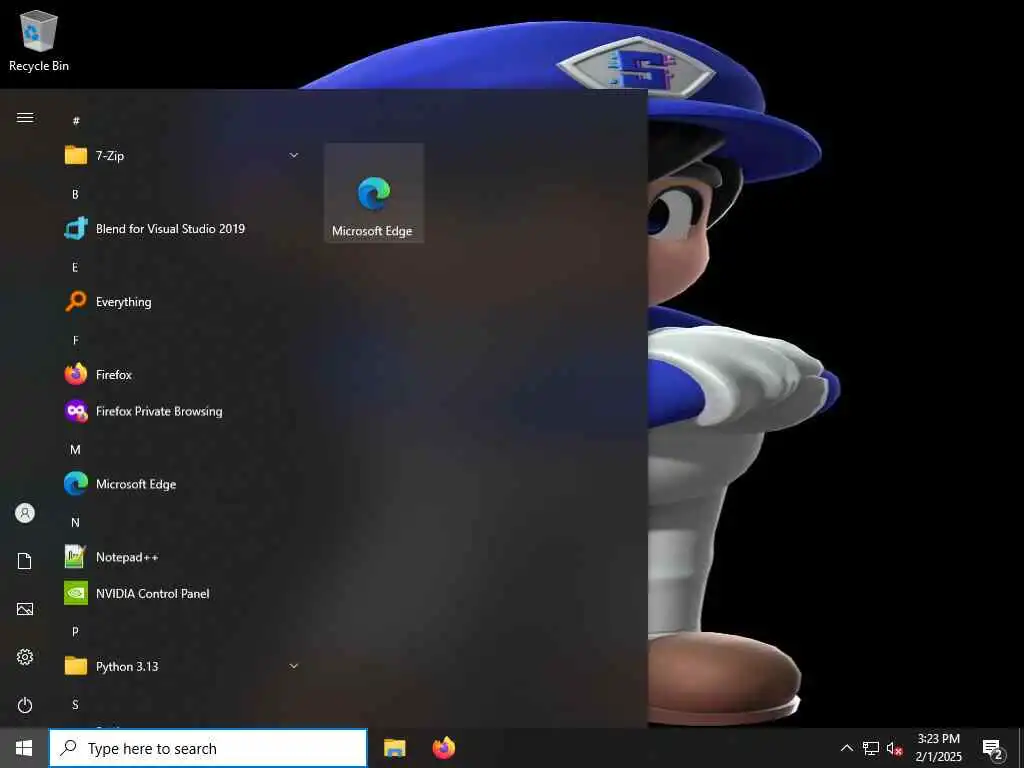Click the S letter group header
The image size is (1024, 768).
pyautogui.click(x=75, y=705)
